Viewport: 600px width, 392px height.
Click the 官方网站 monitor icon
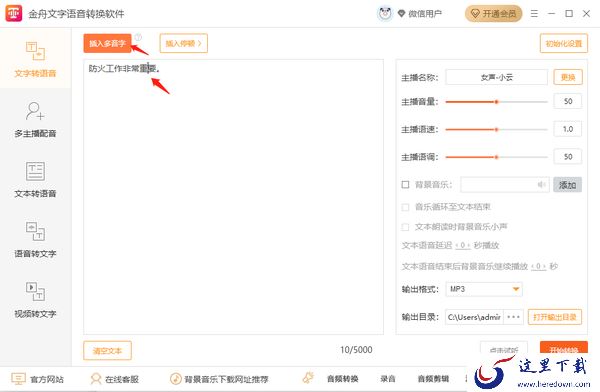(x=18, y=379)
